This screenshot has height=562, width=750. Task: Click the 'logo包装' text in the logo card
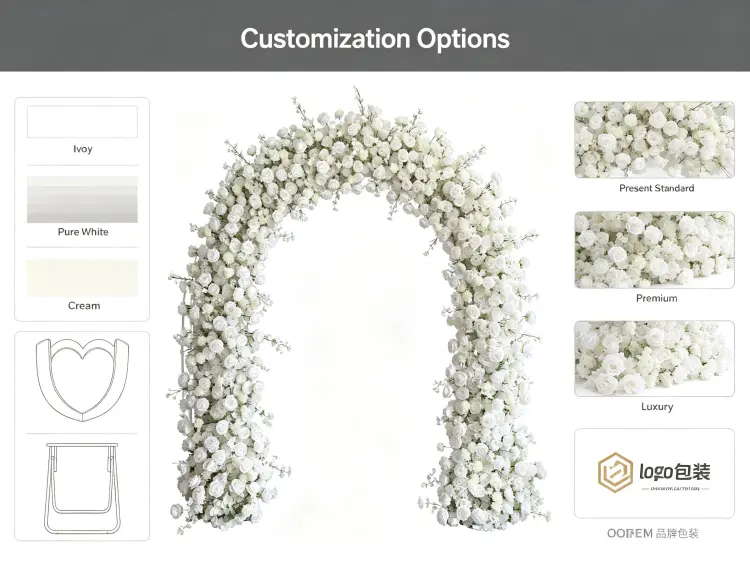pyautogui.click(x=675, y=472)
